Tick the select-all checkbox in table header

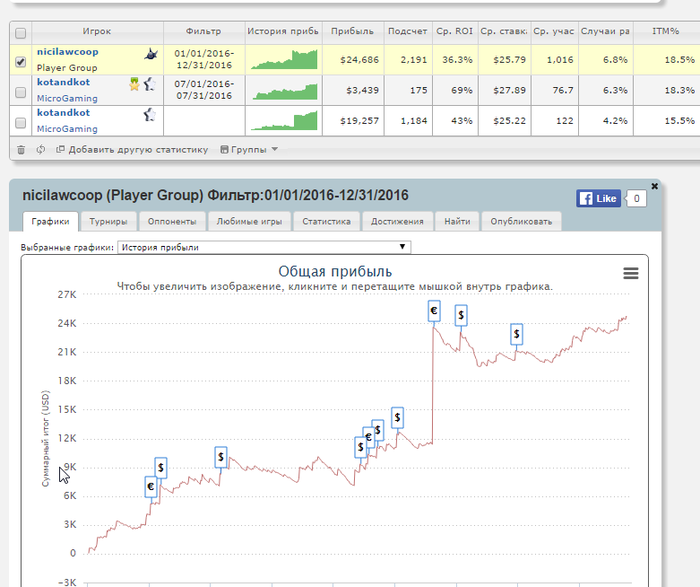click(21, 33)
